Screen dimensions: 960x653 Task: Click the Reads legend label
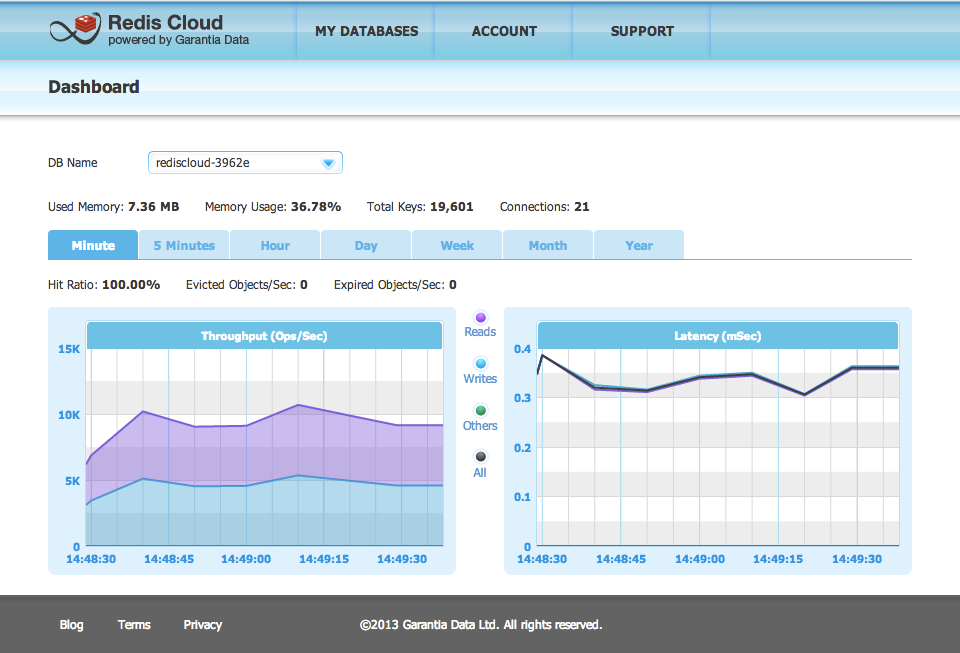point(480,332)
